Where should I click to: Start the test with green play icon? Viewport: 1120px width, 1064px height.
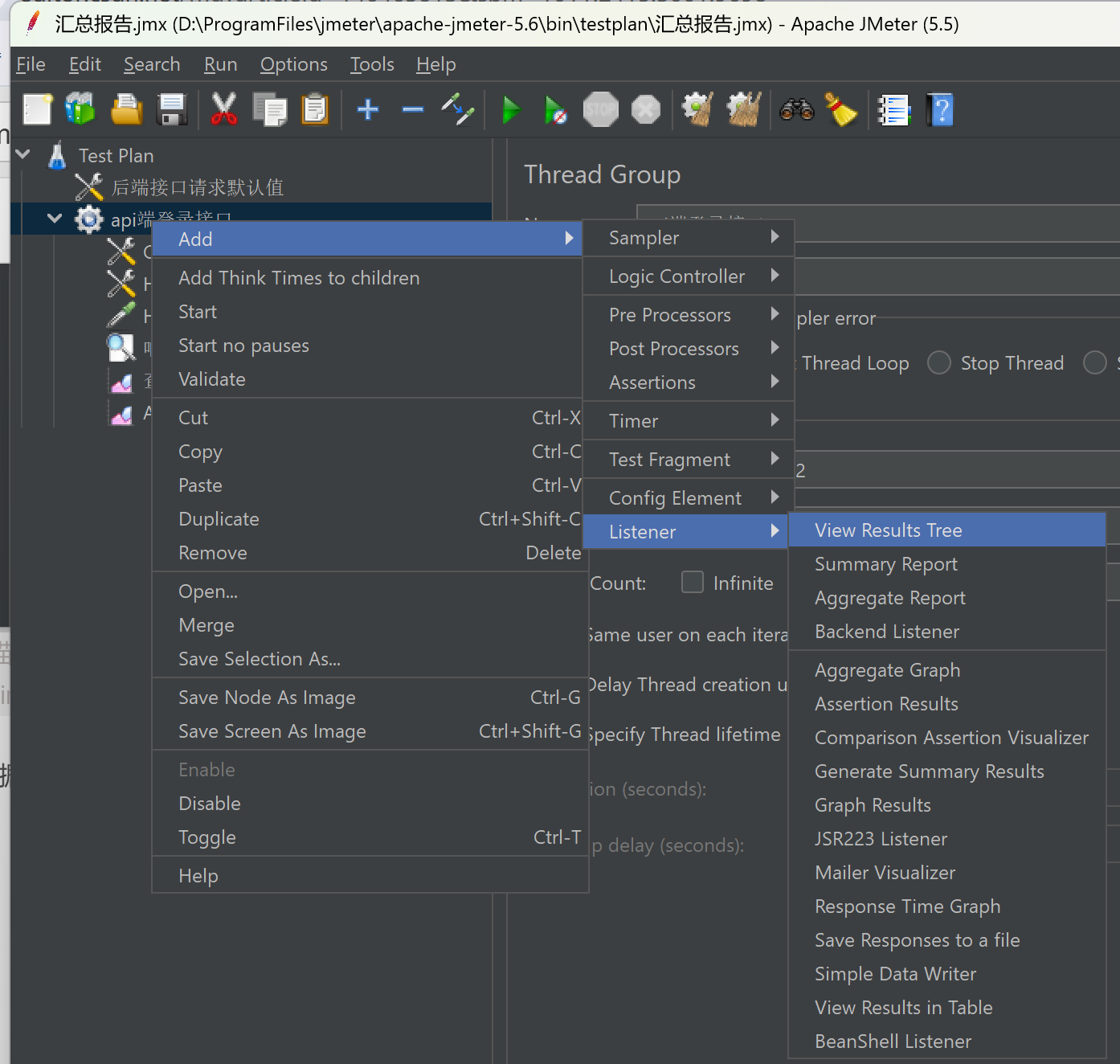tap(511, 110)
